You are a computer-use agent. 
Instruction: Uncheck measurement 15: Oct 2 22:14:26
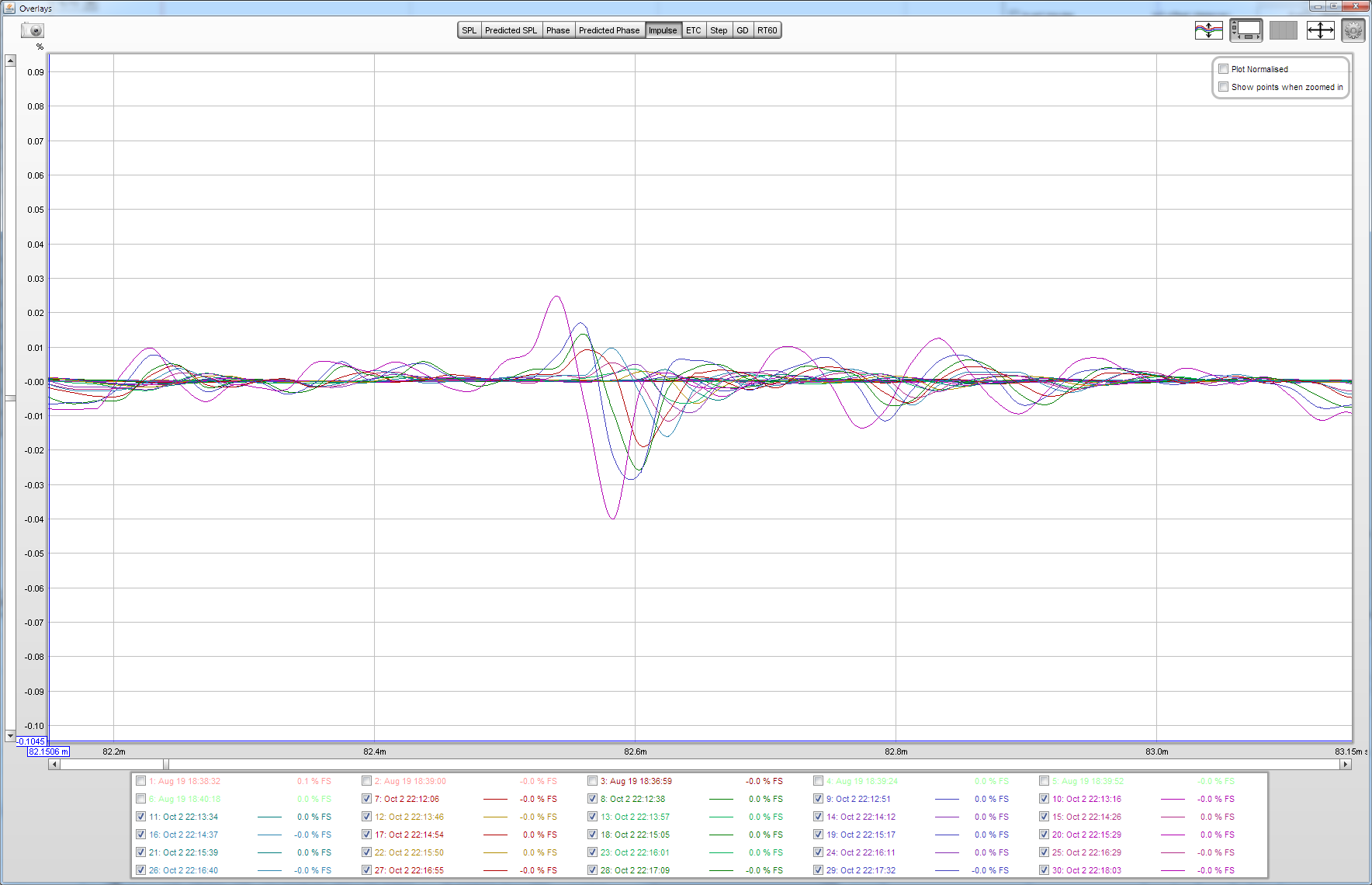(x=1044, y=817)
